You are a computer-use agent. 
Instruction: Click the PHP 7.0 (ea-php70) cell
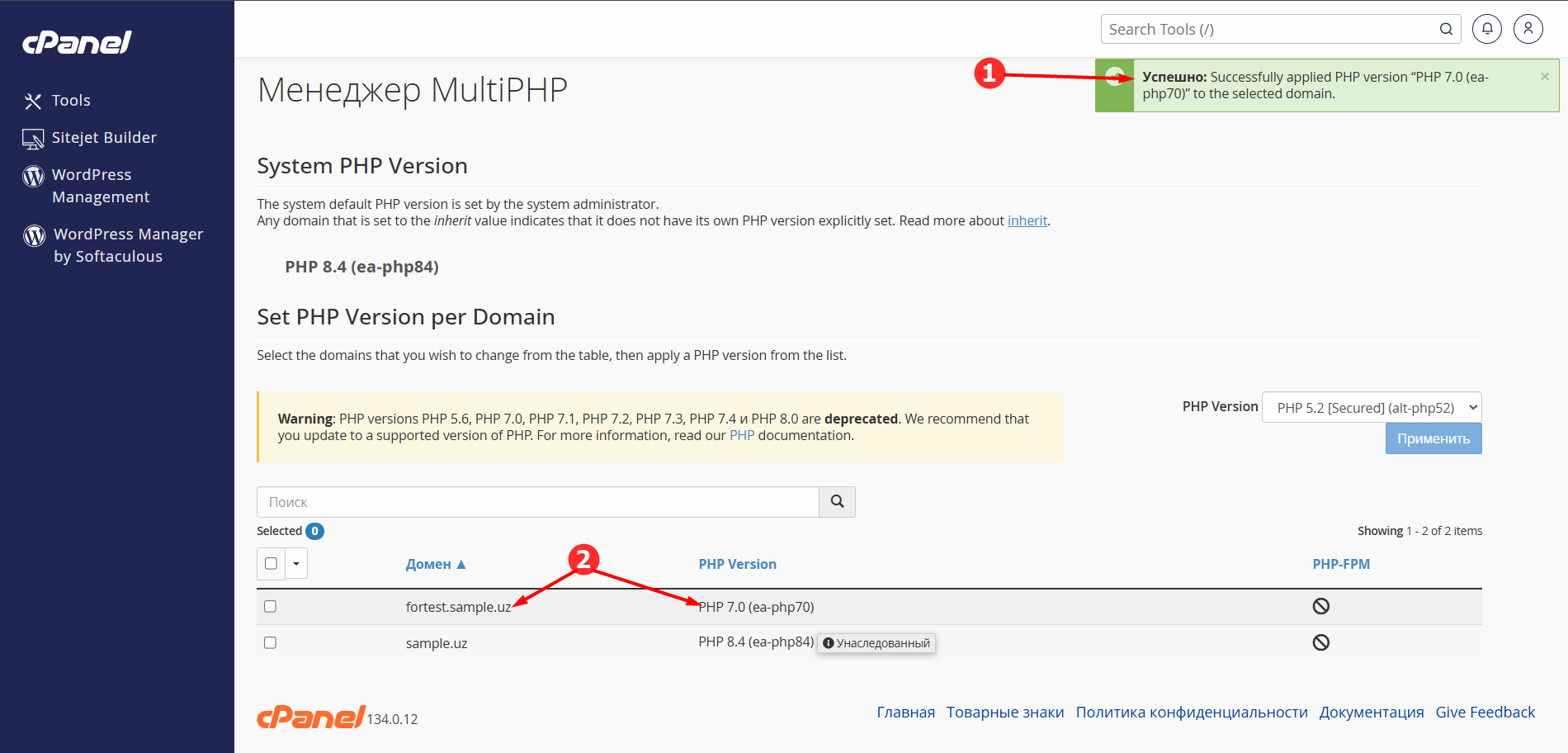coord(756,607)
